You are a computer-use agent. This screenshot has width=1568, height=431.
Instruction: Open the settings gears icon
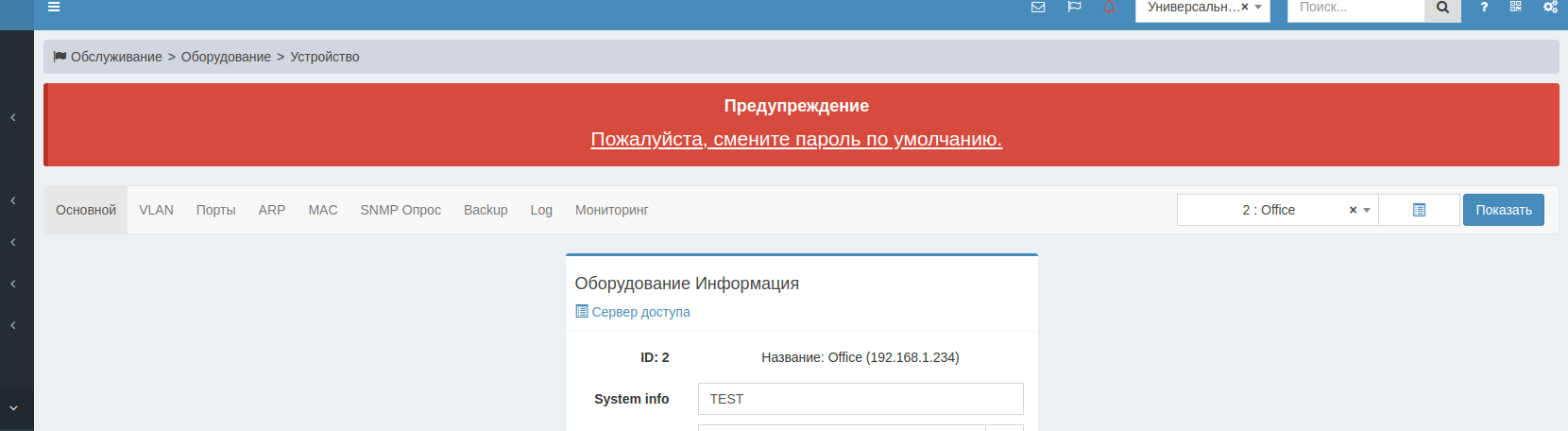[1550, 7]
